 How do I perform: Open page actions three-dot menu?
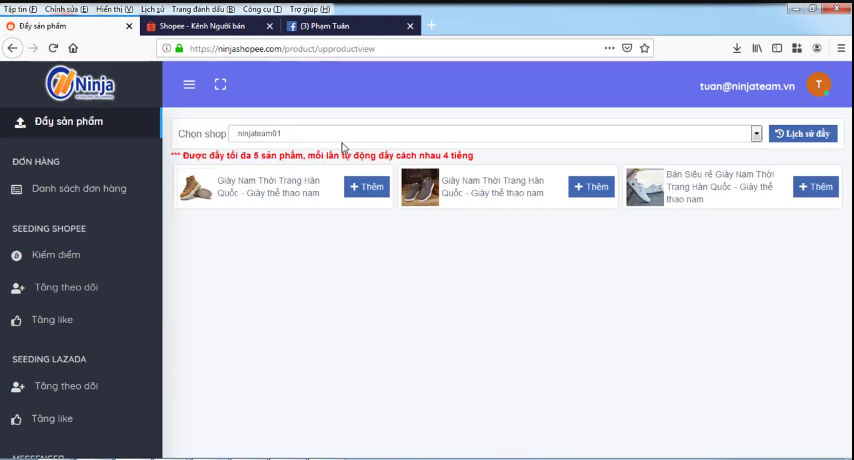pyautogui.click(x=609, y=48)
